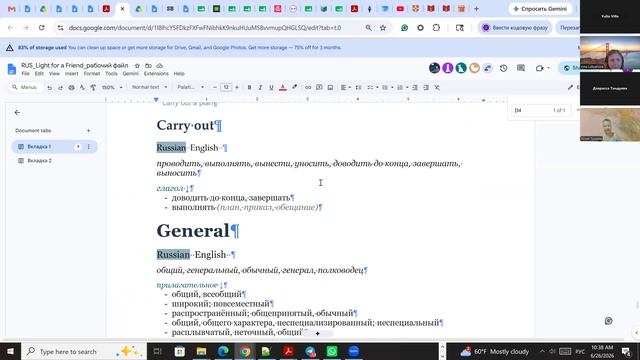This screenshot has width=640, height=360.
Task: Click the Insert link icon
Action: click(308, 87)
